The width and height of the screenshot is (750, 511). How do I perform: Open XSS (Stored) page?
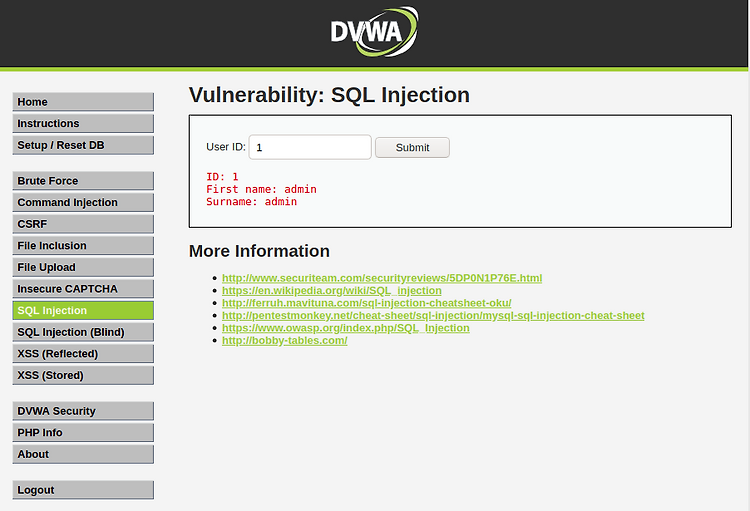[83, 375]
